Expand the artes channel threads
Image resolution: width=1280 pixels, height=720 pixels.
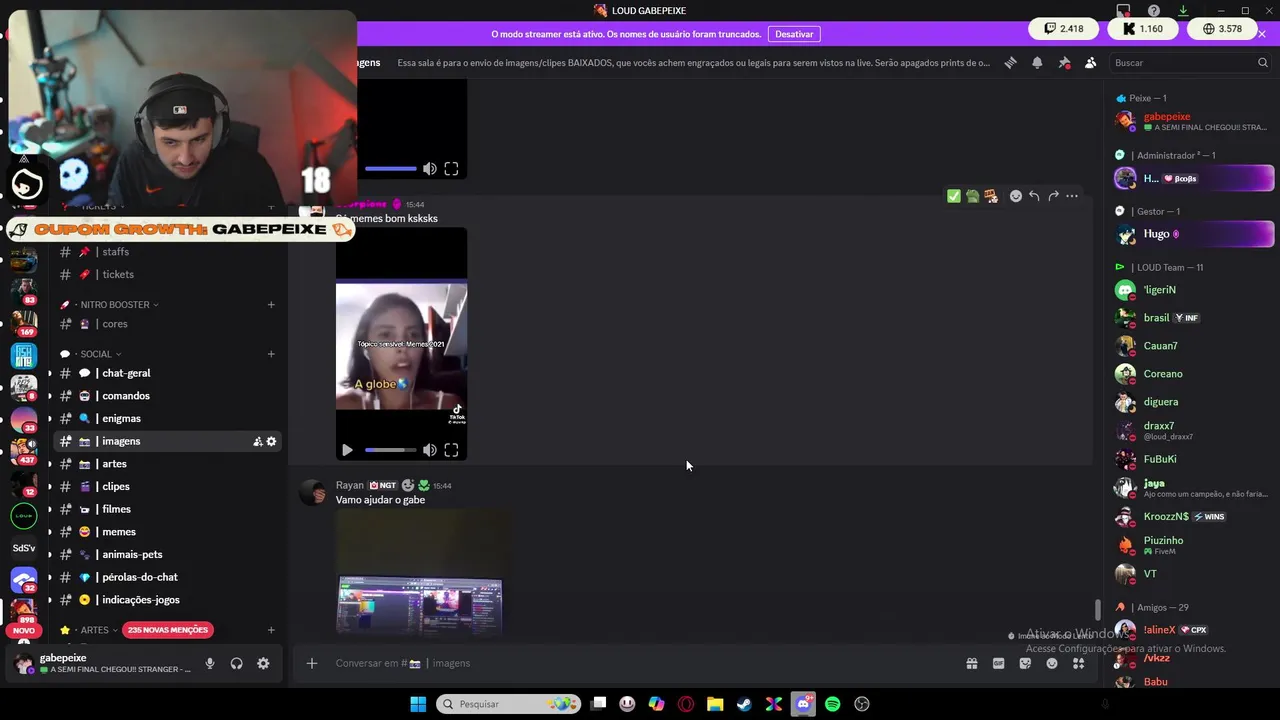(x=167, y=464)
